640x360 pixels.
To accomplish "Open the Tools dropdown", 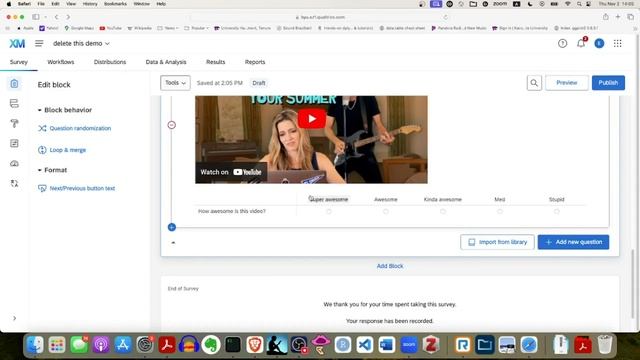I will [x=175, y=83].
